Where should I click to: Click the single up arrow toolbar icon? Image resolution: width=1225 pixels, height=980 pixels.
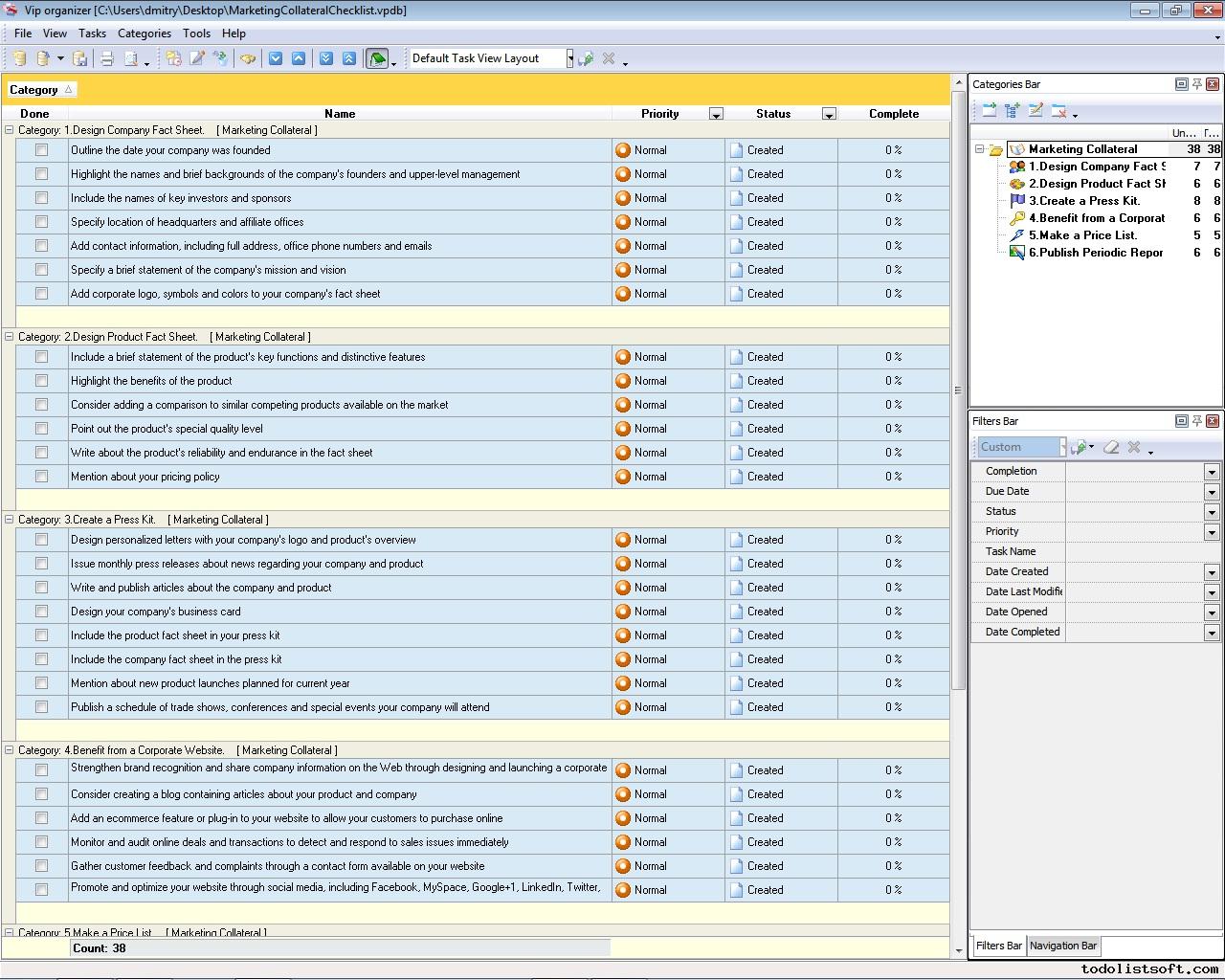(x=299, y=58)
